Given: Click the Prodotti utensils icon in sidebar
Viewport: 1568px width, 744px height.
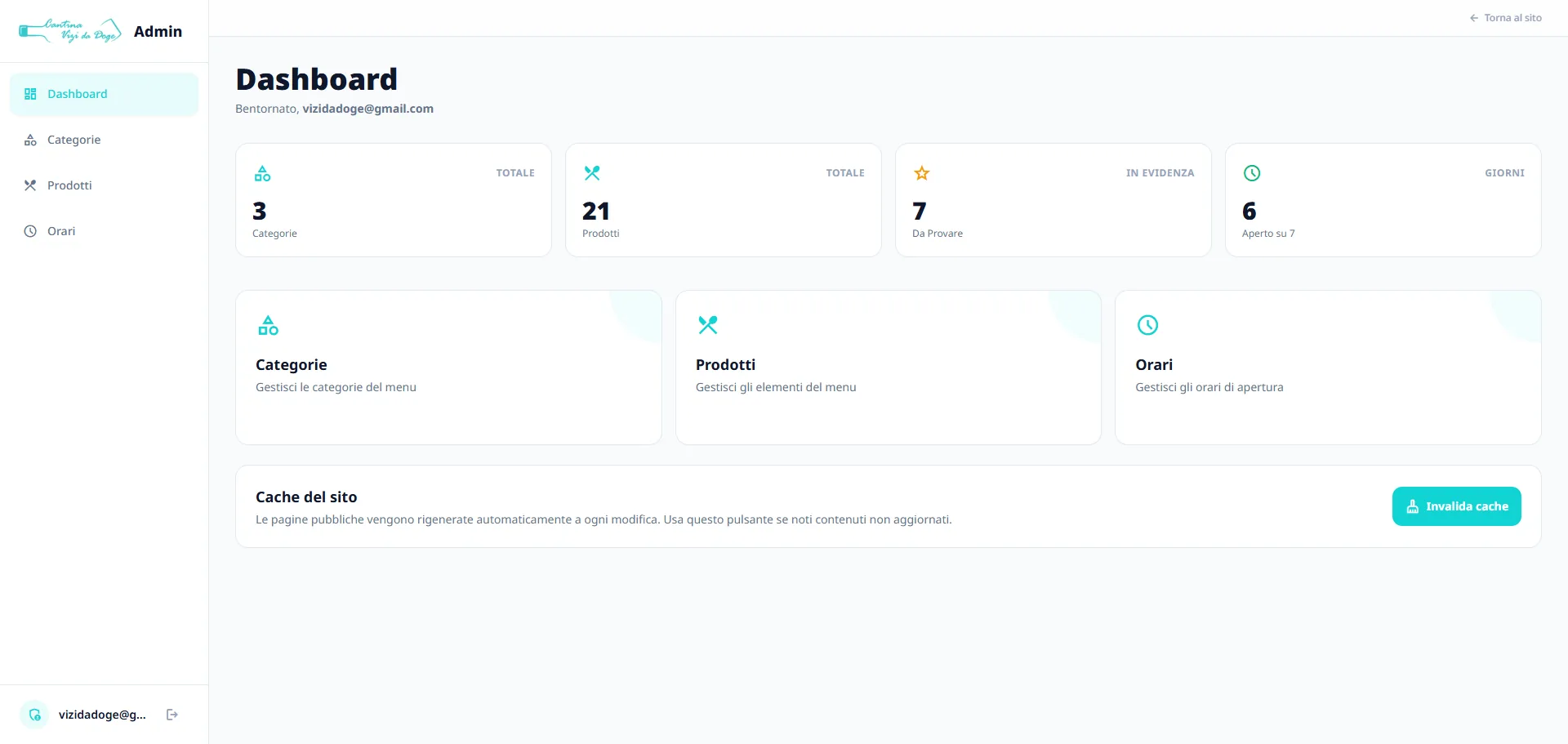Looking at the screenshot, I should 30,185.
